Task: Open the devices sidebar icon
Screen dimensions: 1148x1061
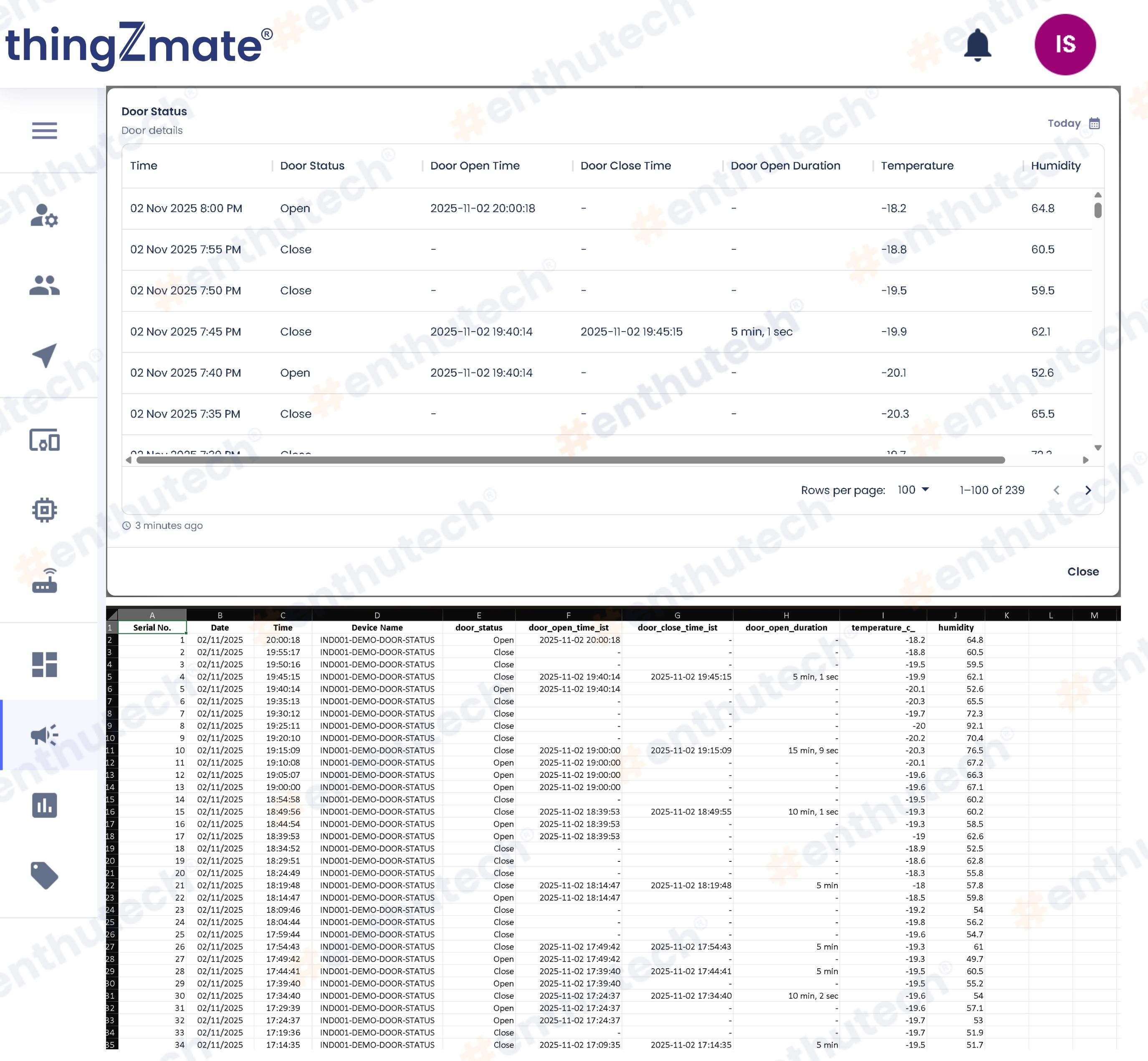Action: click(x=44, y=441)
